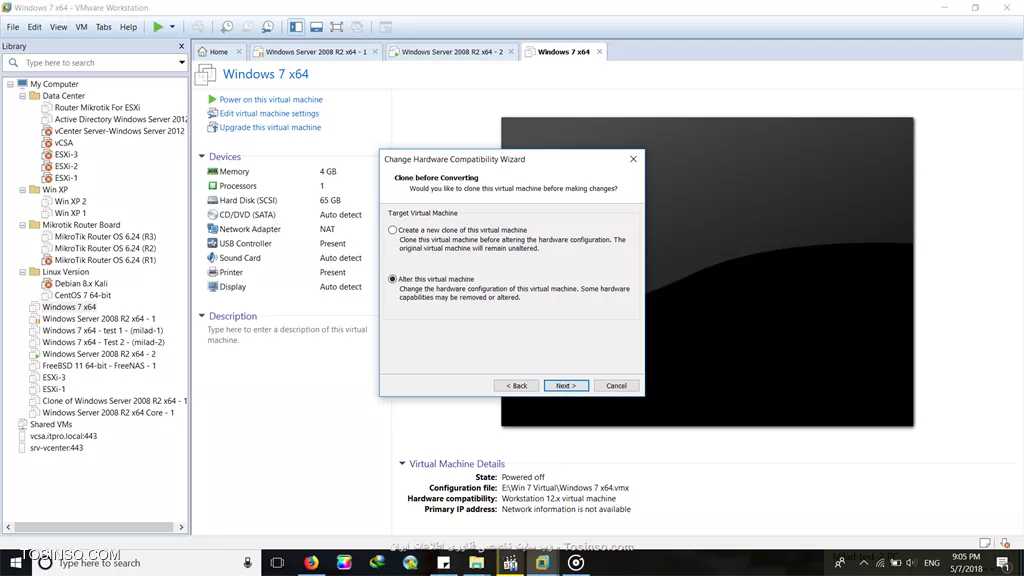Open the Tabs menu
Viewport: 1024px width, 576px height.
(104, 27)
